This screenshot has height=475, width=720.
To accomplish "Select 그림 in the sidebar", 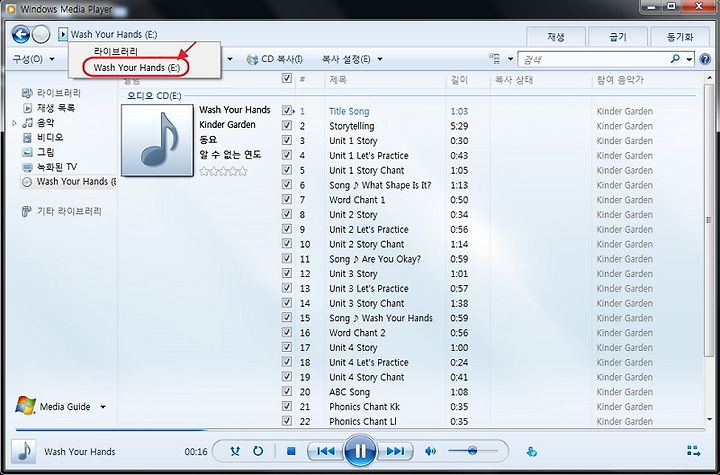I will 39,152.
